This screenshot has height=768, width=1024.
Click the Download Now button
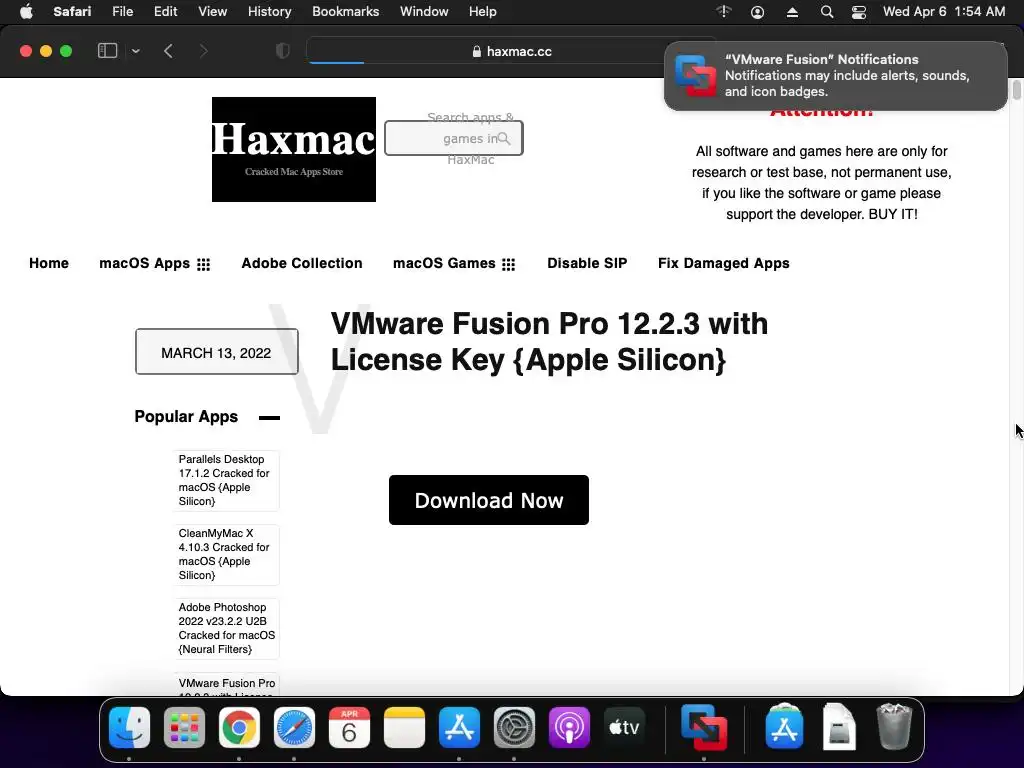point(488,500)
